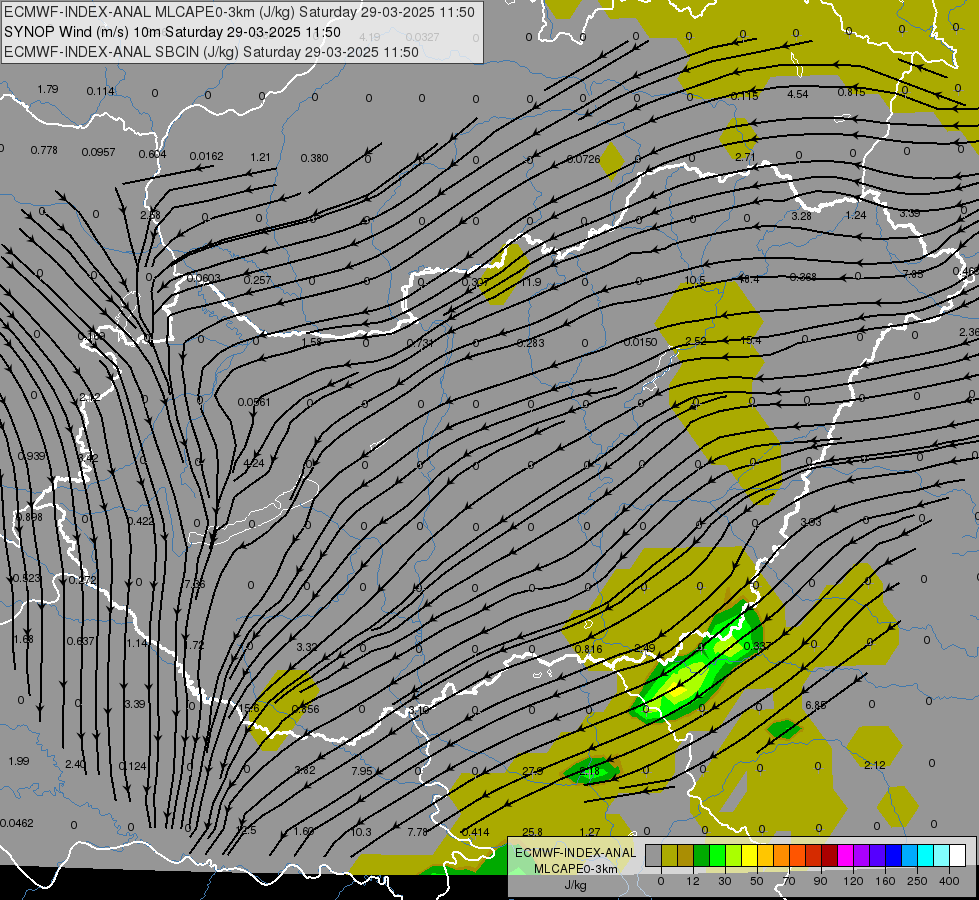Click the map value 6.85
This screenshot has height=900, width=979.
(815, 705)
